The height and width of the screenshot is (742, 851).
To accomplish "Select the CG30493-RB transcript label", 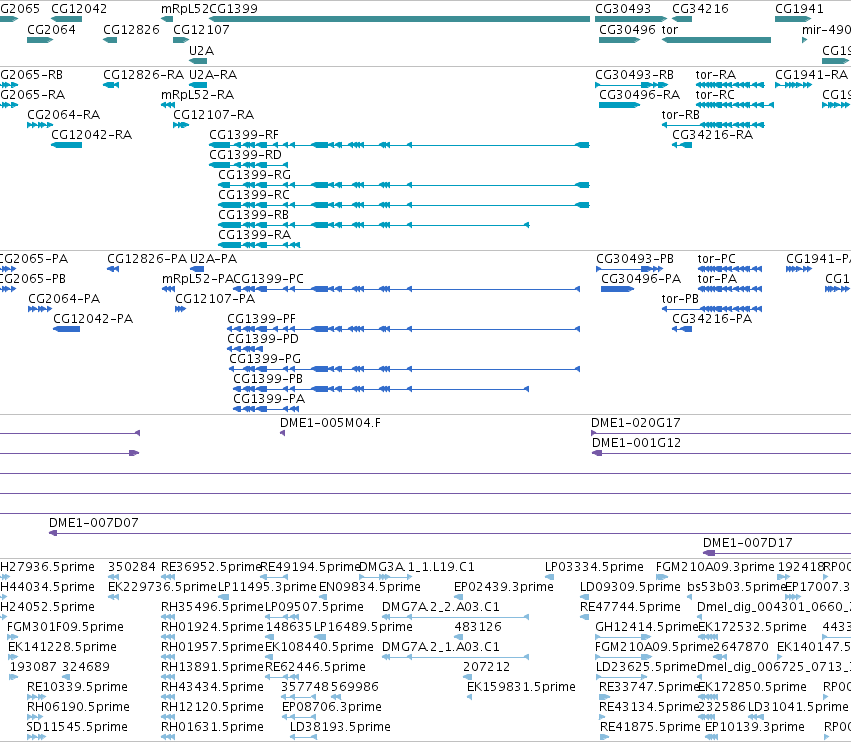I will (x=634, y=74).
